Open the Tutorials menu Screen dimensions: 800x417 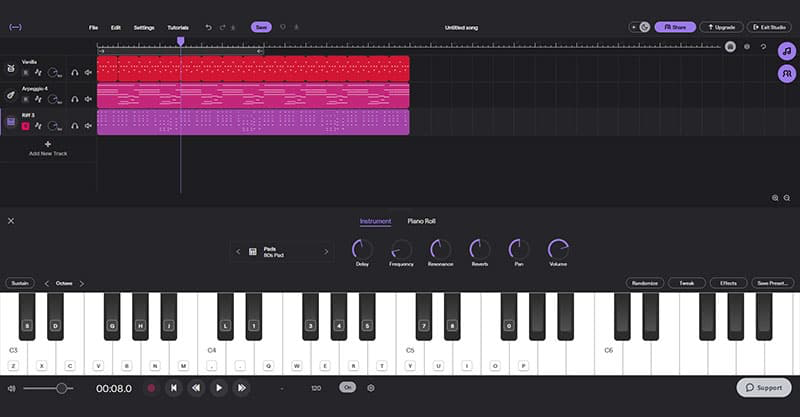[x=178, y=28]
